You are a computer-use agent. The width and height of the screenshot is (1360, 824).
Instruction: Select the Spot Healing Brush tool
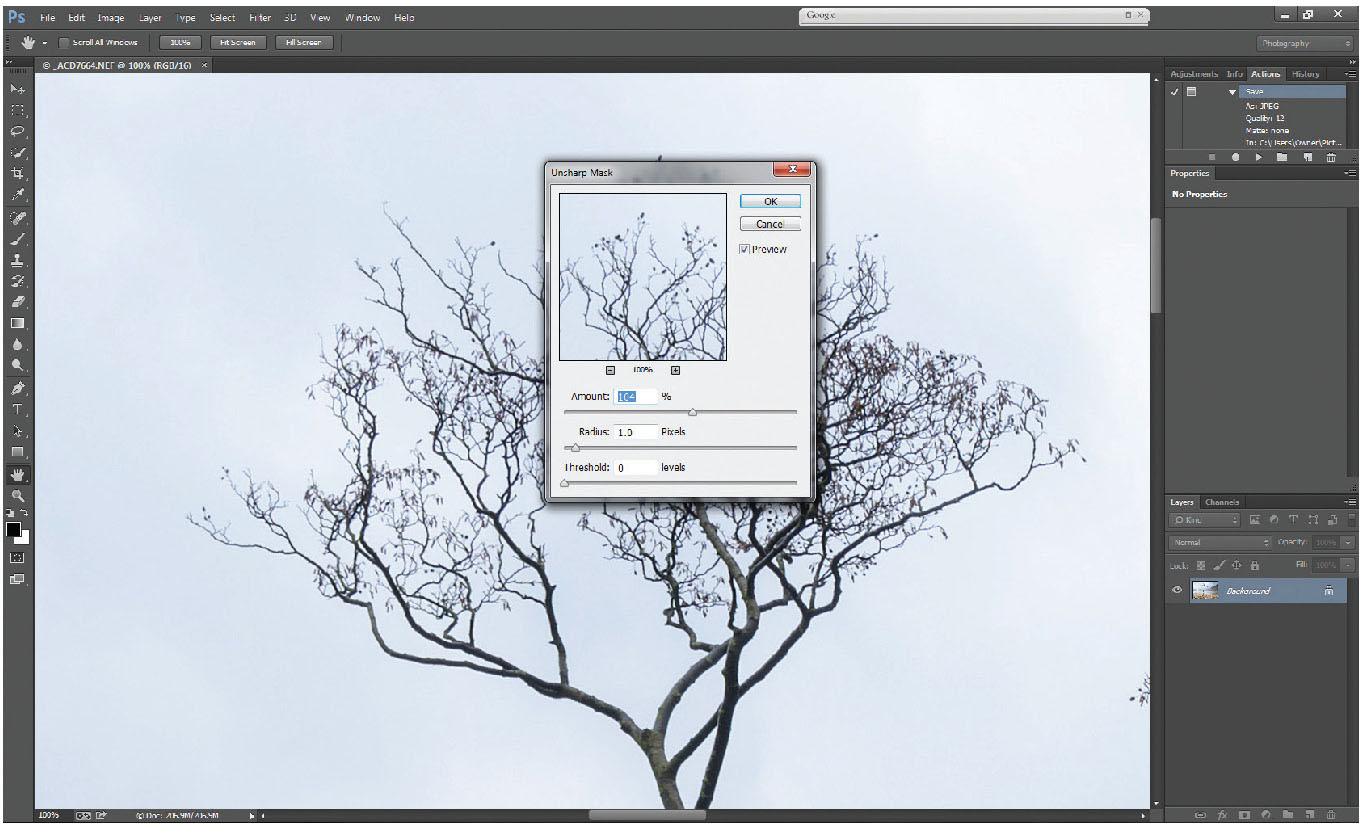pyautogui.click(x=18, y=217)
